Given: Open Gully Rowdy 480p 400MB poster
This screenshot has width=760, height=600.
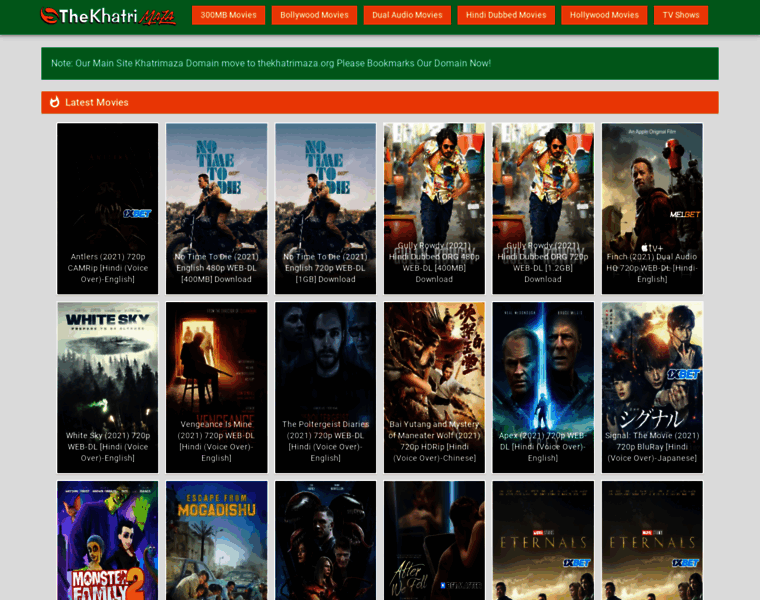Looking at the screenshot, I should tap(434, 208).
